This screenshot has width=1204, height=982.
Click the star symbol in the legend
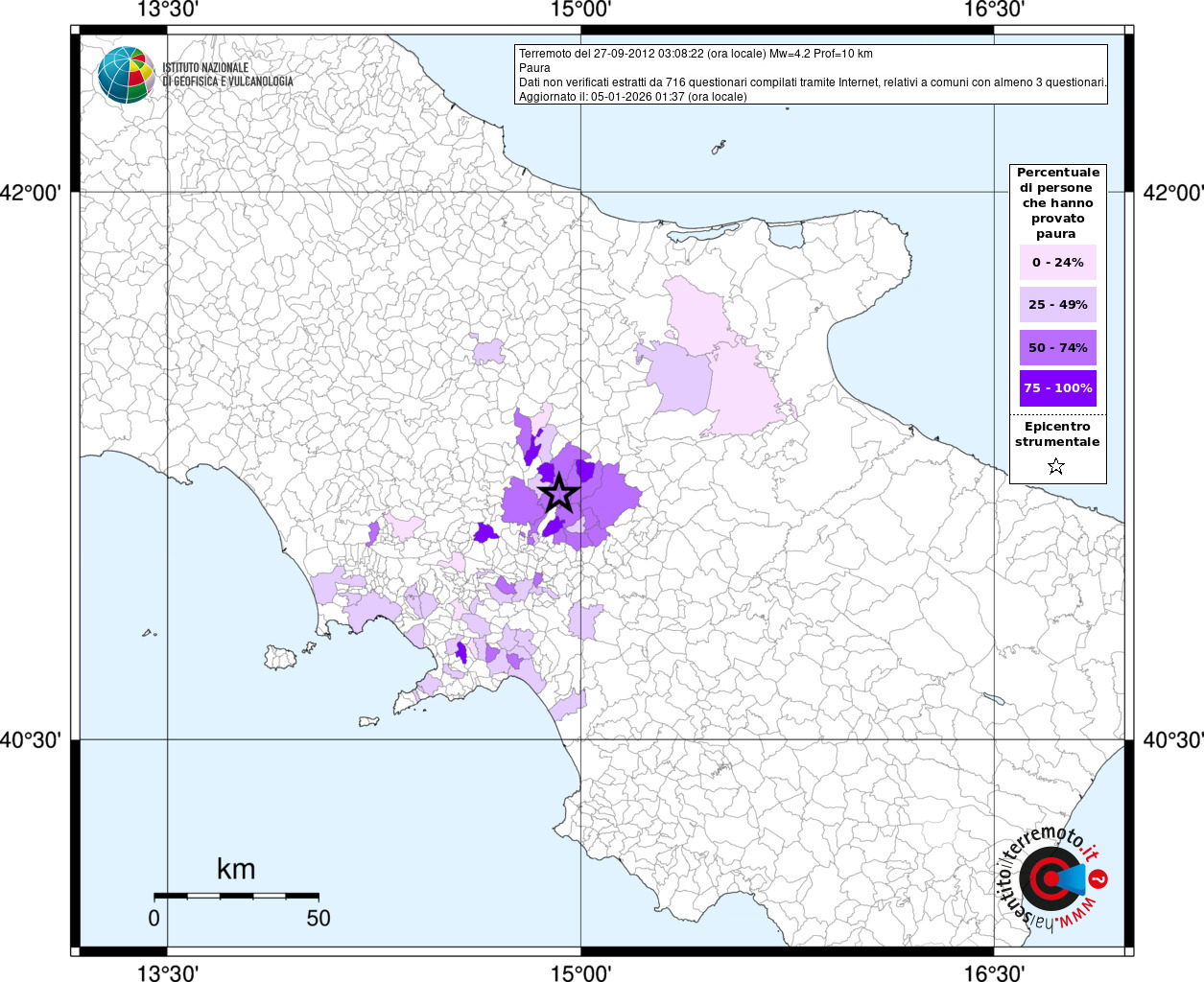tap(1056, 467)
